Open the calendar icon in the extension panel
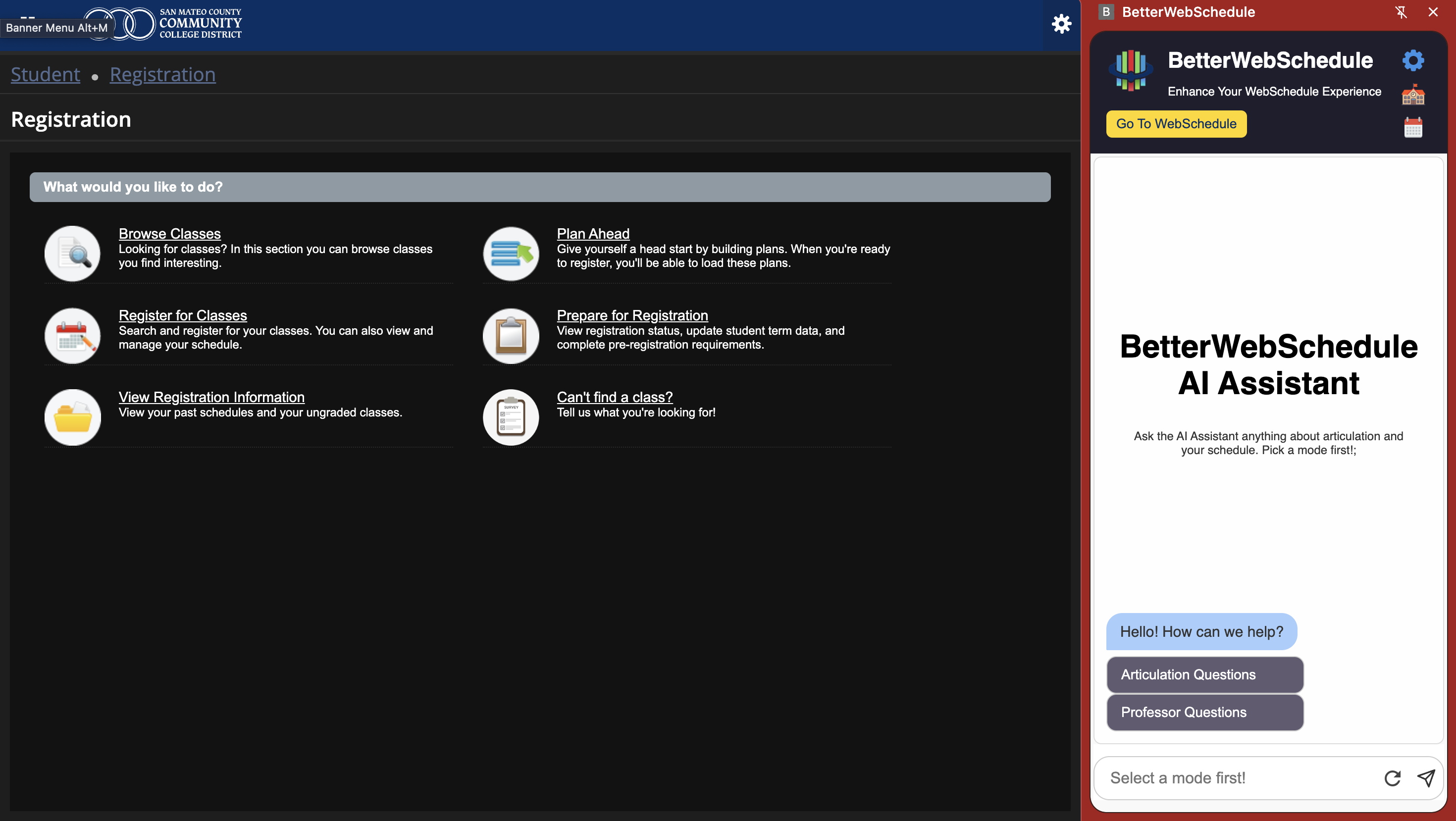This screenshot has height=821, width=1456. click(1412, 127)
